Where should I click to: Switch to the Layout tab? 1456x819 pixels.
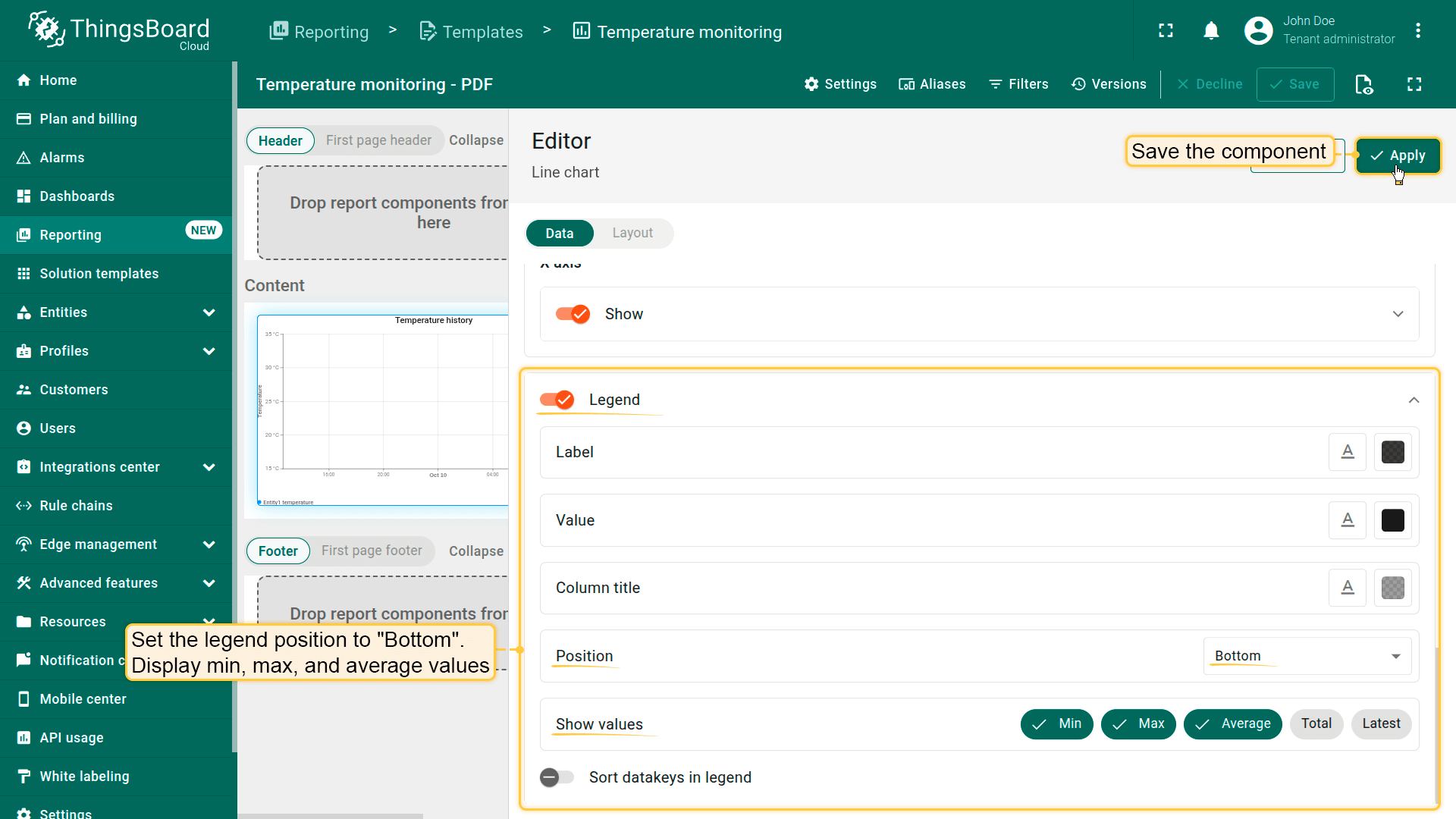[x=632, y=233]
